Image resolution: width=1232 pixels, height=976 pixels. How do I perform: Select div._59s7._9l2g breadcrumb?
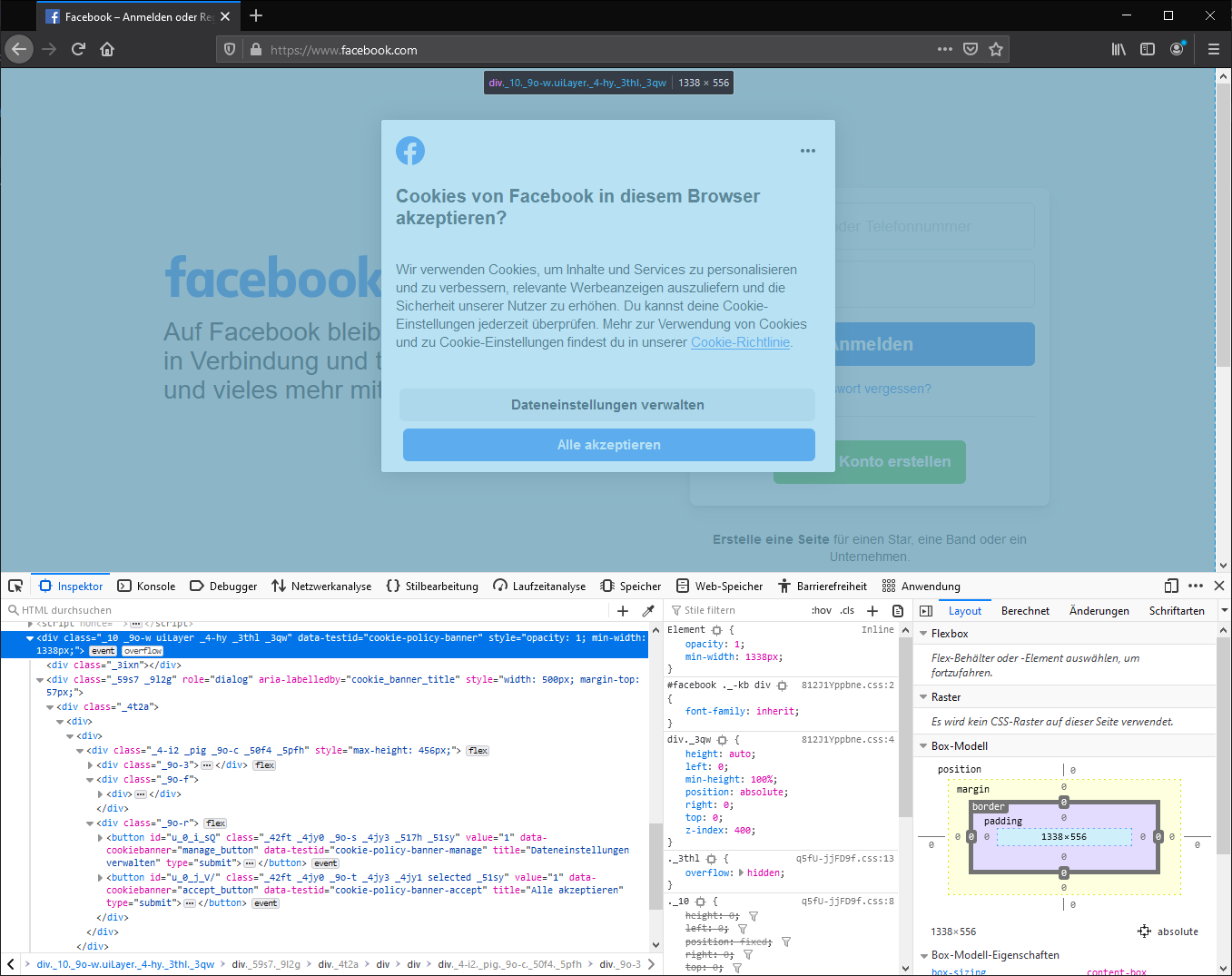(x=268, y=964)
